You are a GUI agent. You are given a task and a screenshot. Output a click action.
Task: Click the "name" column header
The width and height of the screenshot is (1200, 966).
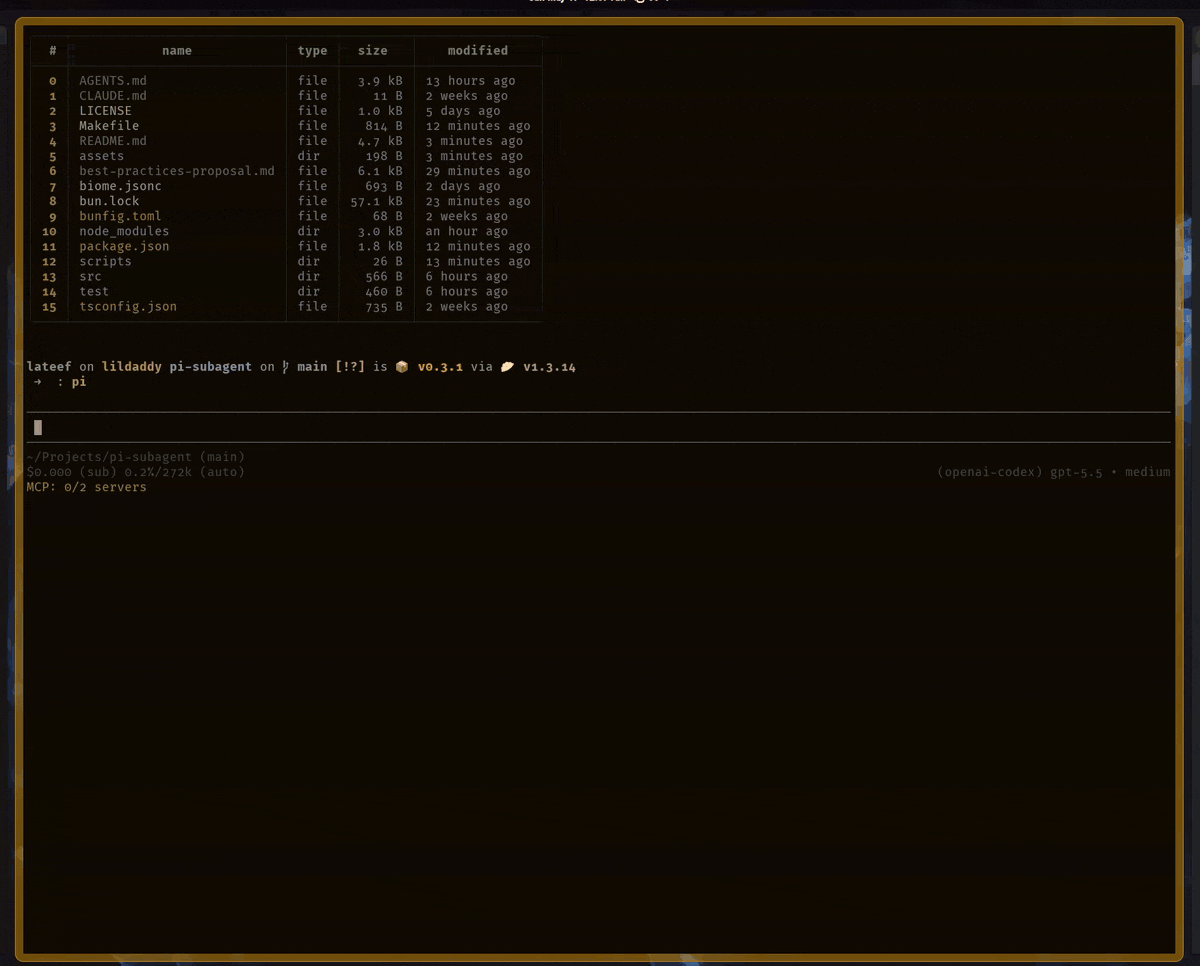[x=177, y=51]
